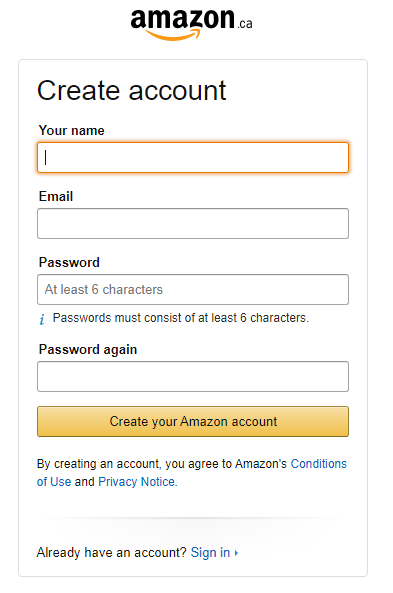
Task: Click into the Email text box
Action: pyautogui.click(x=193, y=224)
